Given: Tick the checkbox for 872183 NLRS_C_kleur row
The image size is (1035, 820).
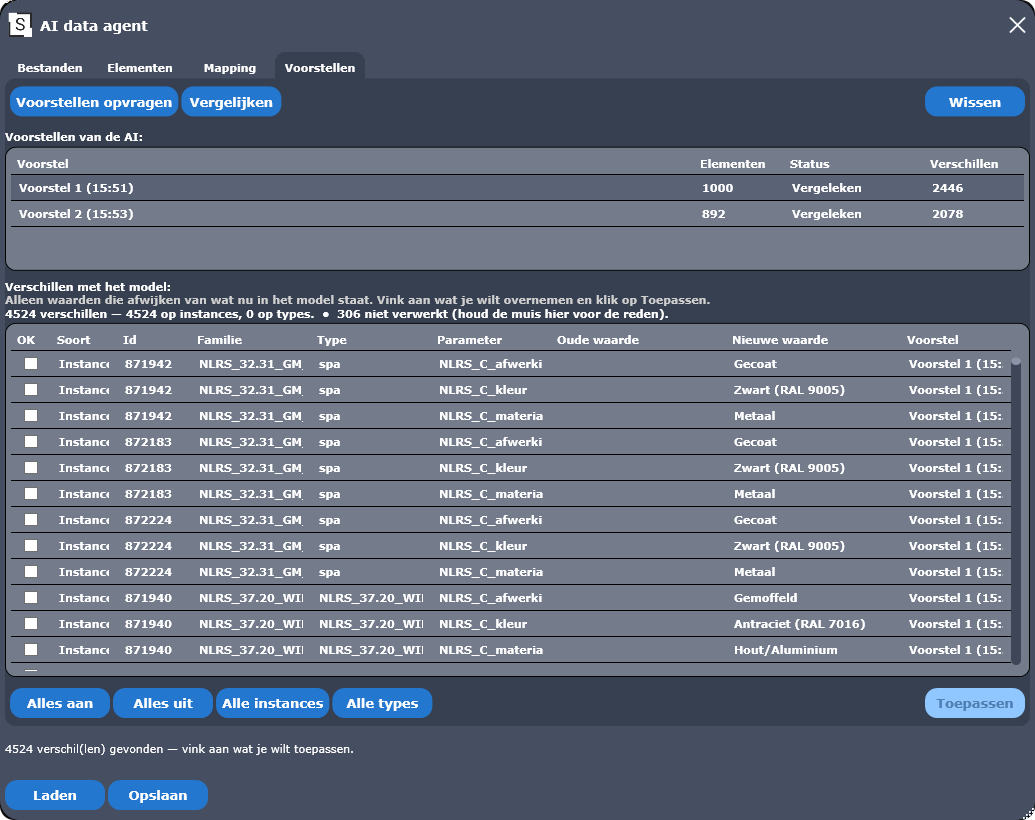Looking at the screenshot, I should pos(31,467).
